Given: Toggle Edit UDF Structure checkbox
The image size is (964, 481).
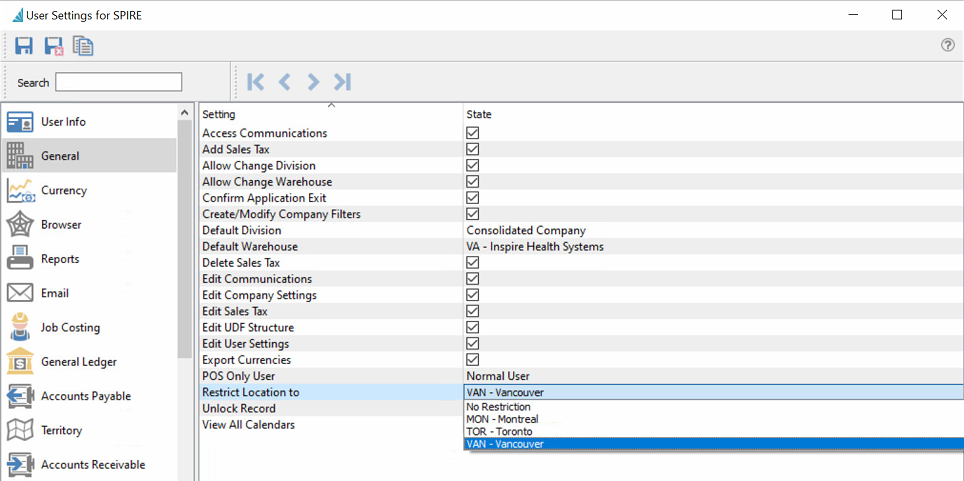Looking at the screenshot, I should [472, 327].
